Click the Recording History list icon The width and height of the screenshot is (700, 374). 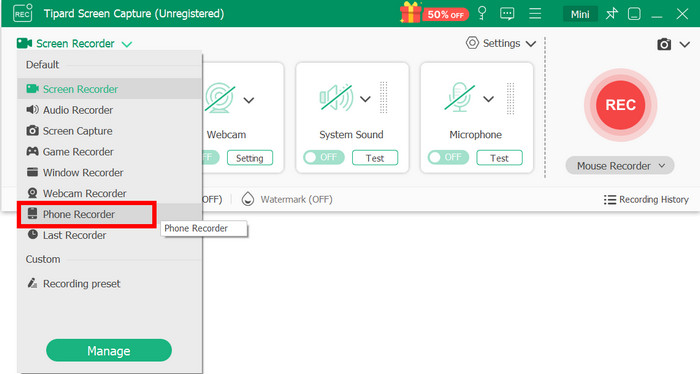[610, 199]
